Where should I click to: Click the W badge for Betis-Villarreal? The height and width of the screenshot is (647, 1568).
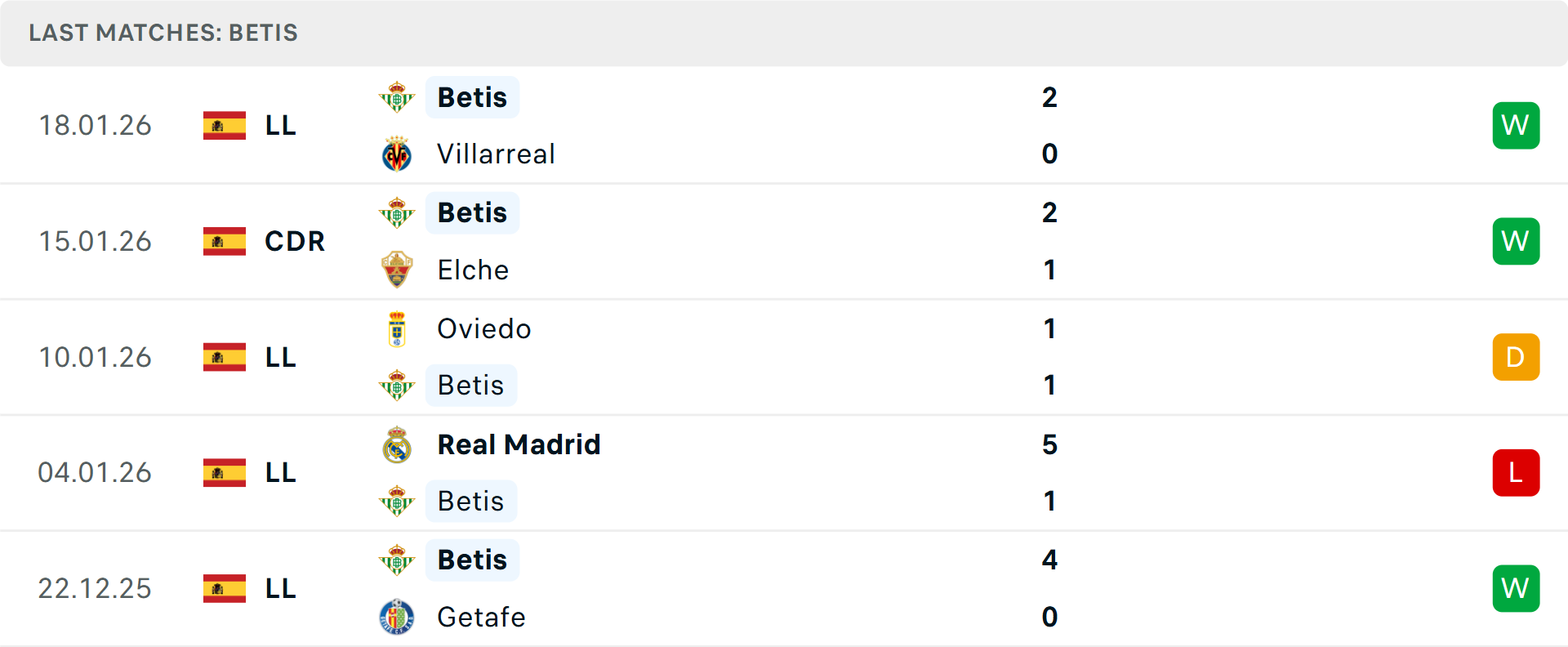point(1516,126)
